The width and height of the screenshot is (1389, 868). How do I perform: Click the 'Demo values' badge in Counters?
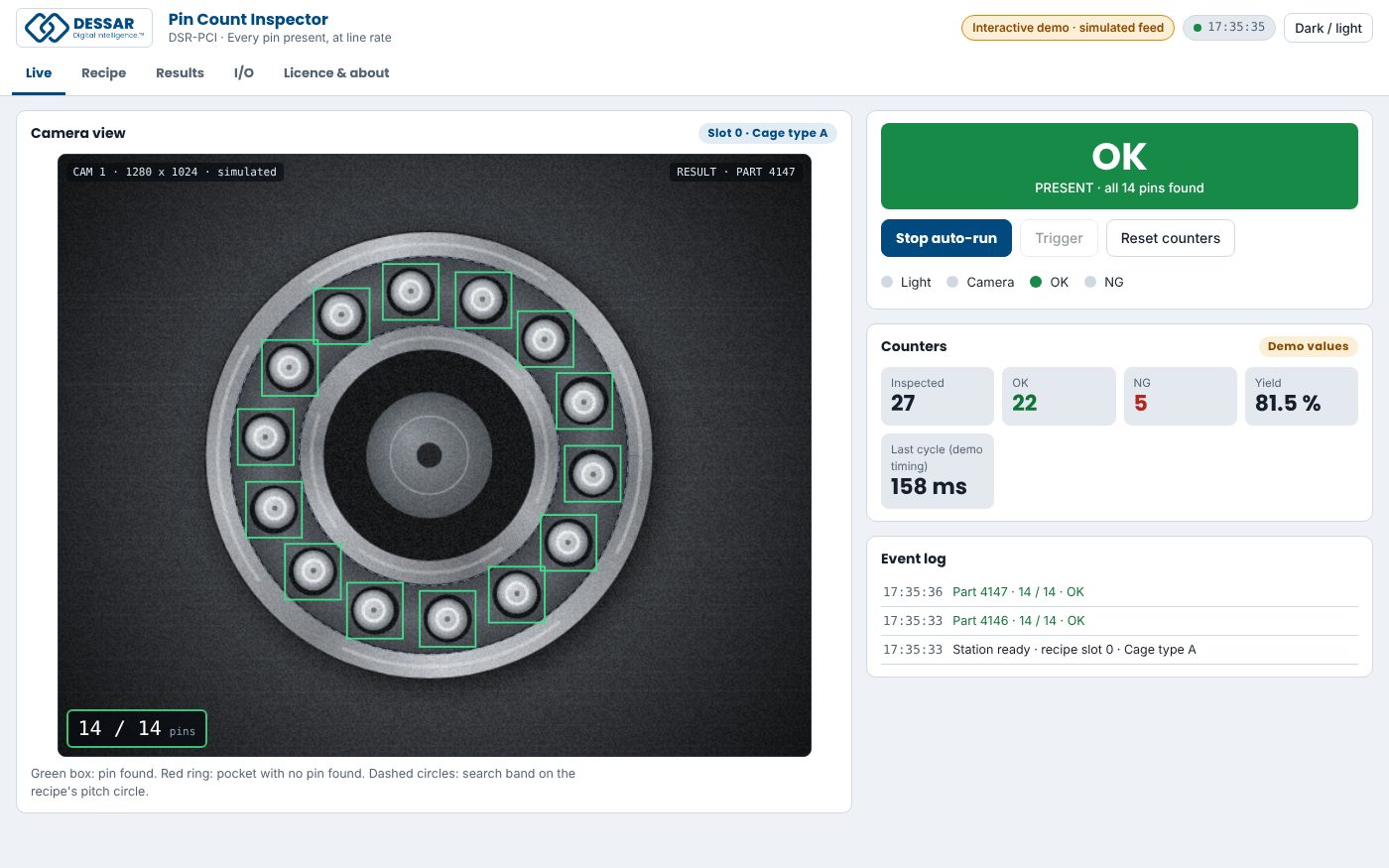coord(1308,346)
